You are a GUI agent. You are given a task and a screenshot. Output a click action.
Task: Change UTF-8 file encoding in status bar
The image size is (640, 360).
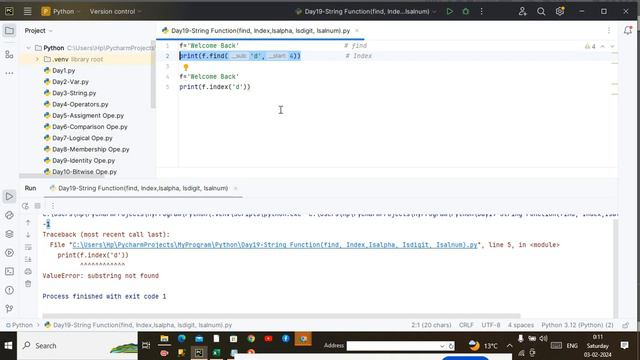click(x=491, y=325)
